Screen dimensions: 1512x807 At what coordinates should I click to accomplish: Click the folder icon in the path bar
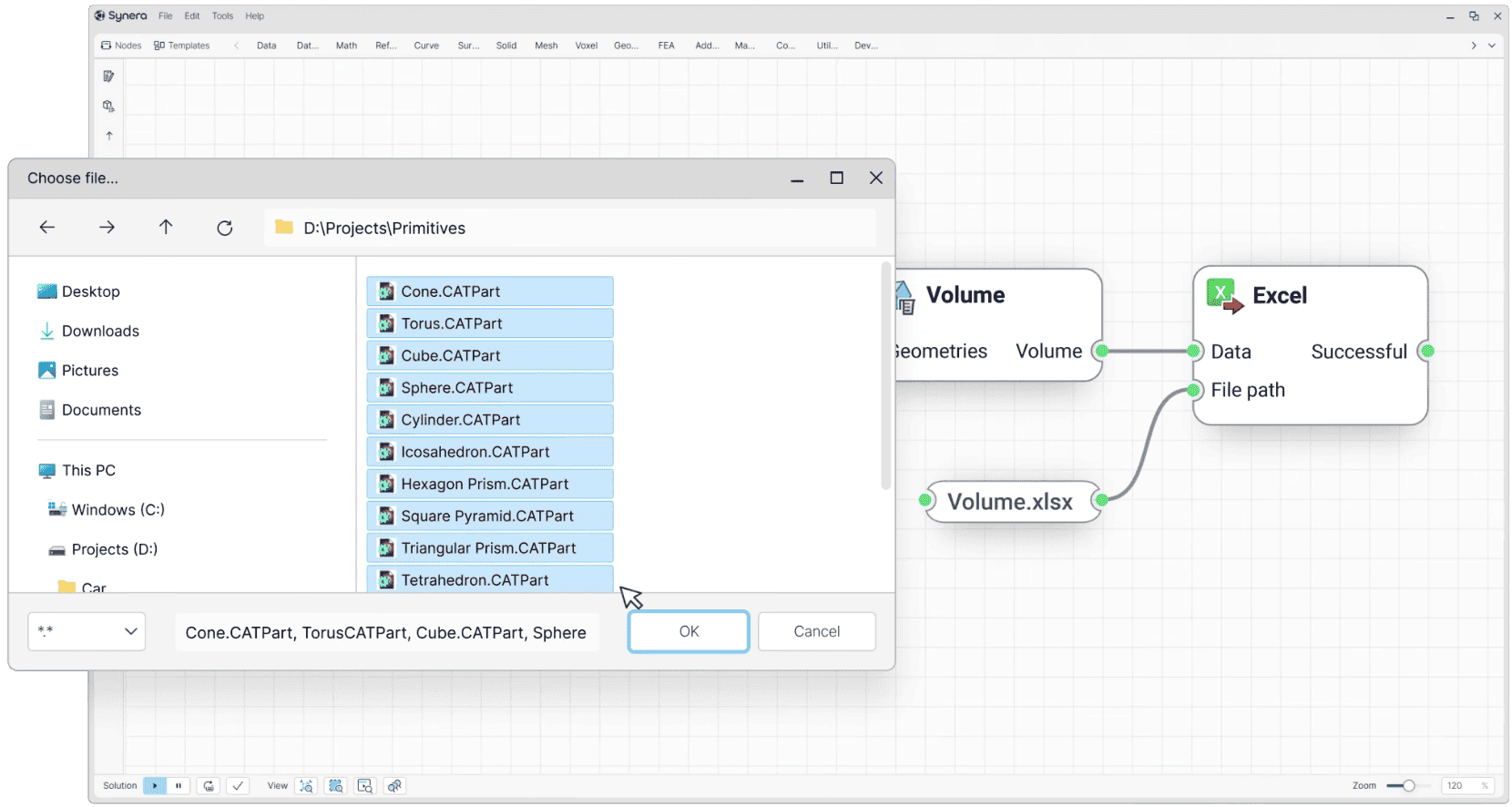point(284,227)
